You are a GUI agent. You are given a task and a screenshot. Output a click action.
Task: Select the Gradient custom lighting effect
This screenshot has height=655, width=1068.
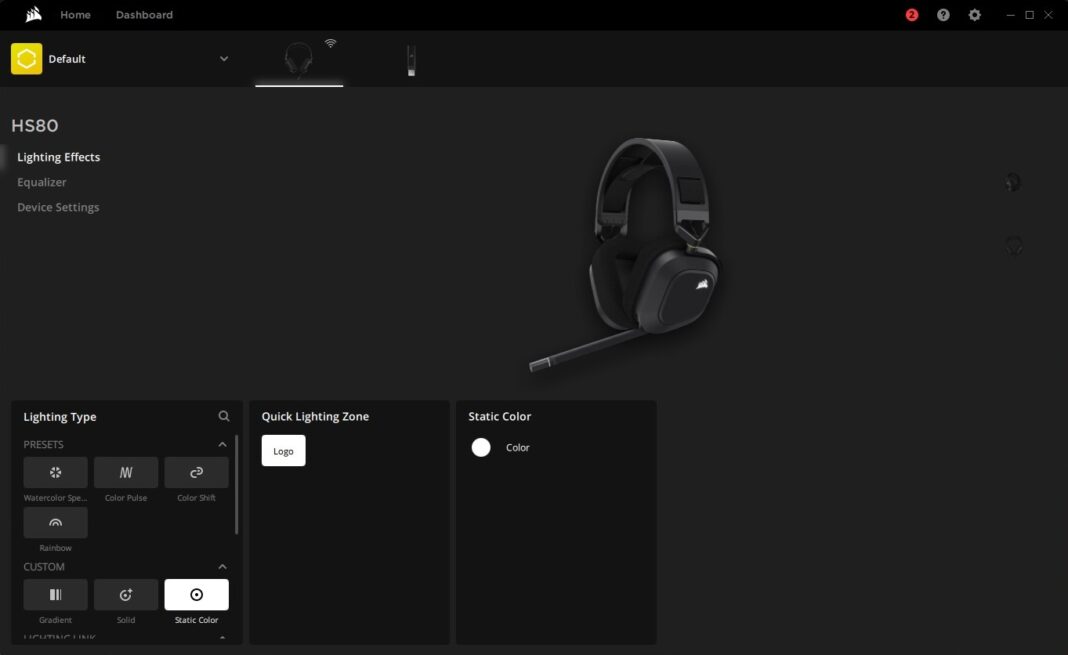click(x=55, y=594)
